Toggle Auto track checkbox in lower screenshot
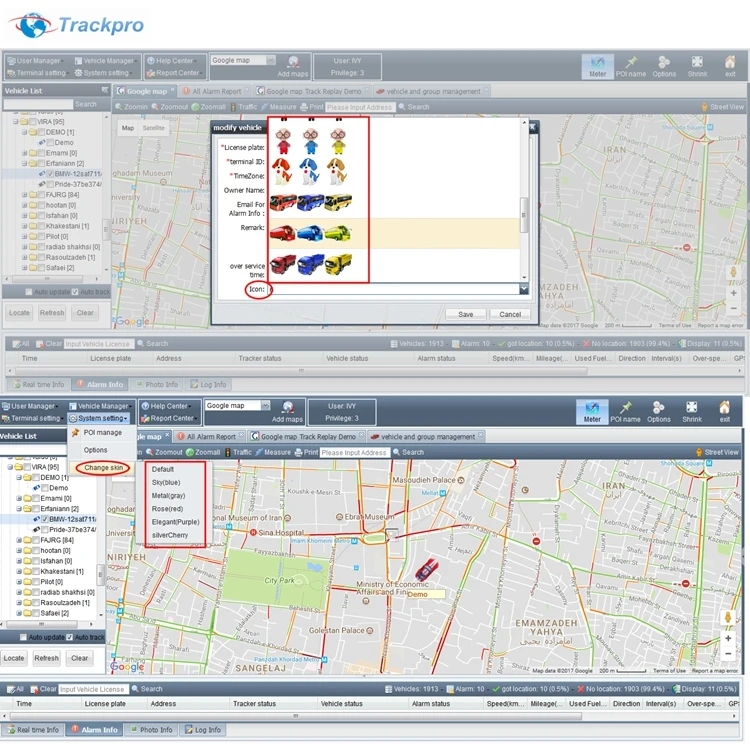Image resolution: width=750 pixels, height=750 pixels. (70, 637)
